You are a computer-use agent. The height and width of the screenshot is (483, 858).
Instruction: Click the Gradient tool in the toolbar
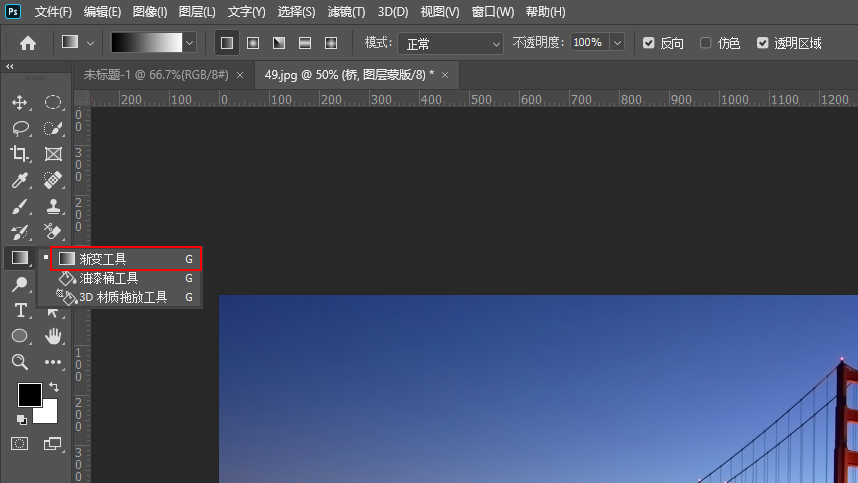click(x=20, y=258)
